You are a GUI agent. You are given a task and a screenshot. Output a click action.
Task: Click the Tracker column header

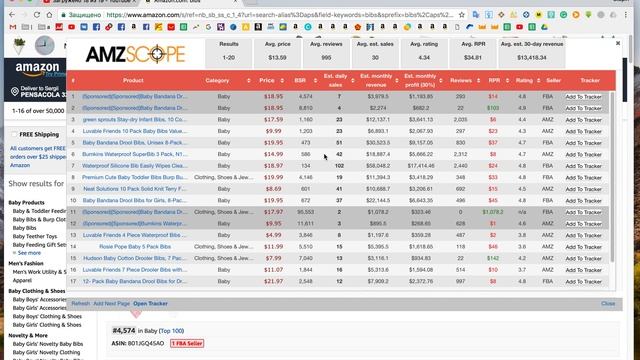tap(590, 81)
